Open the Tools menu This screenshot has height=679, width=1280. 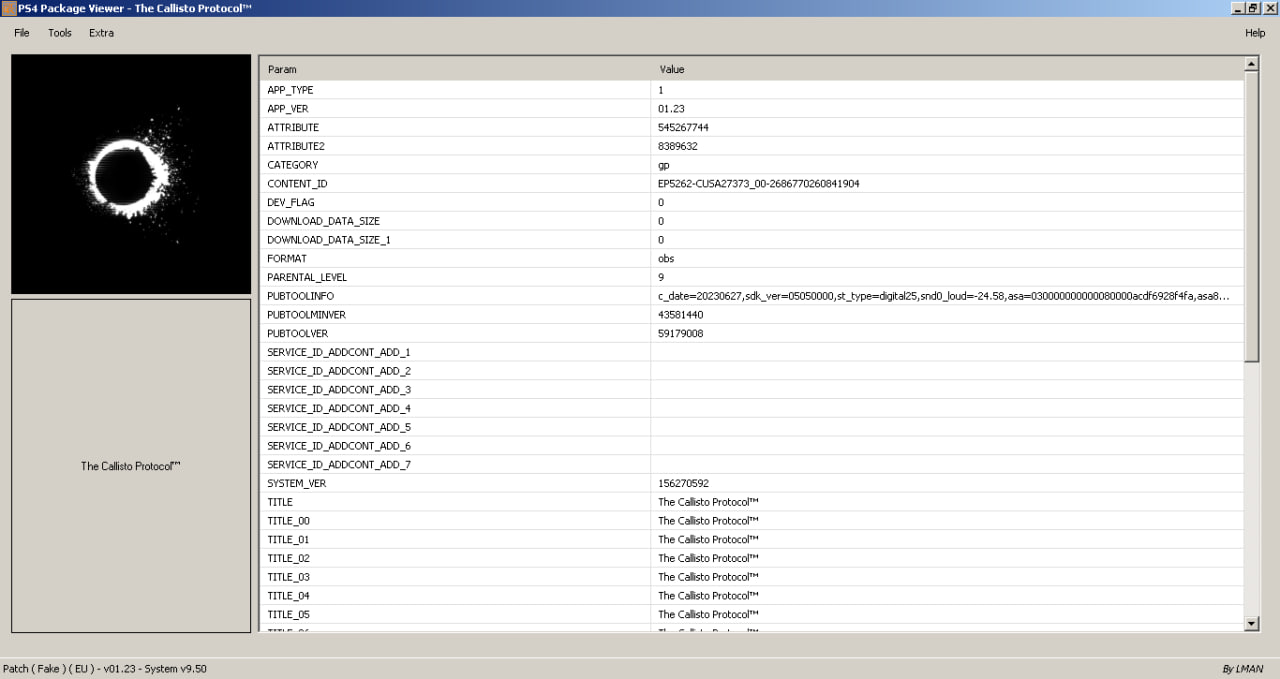click(60, 33)
